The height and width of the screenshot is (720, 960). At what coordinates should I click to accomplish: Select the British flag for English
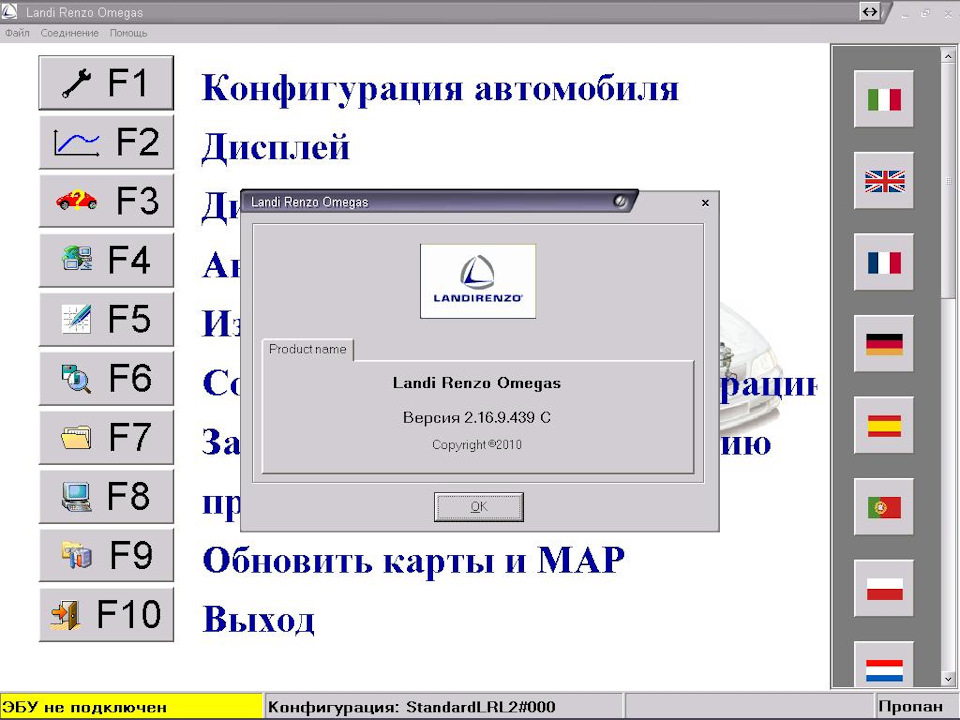883,181
